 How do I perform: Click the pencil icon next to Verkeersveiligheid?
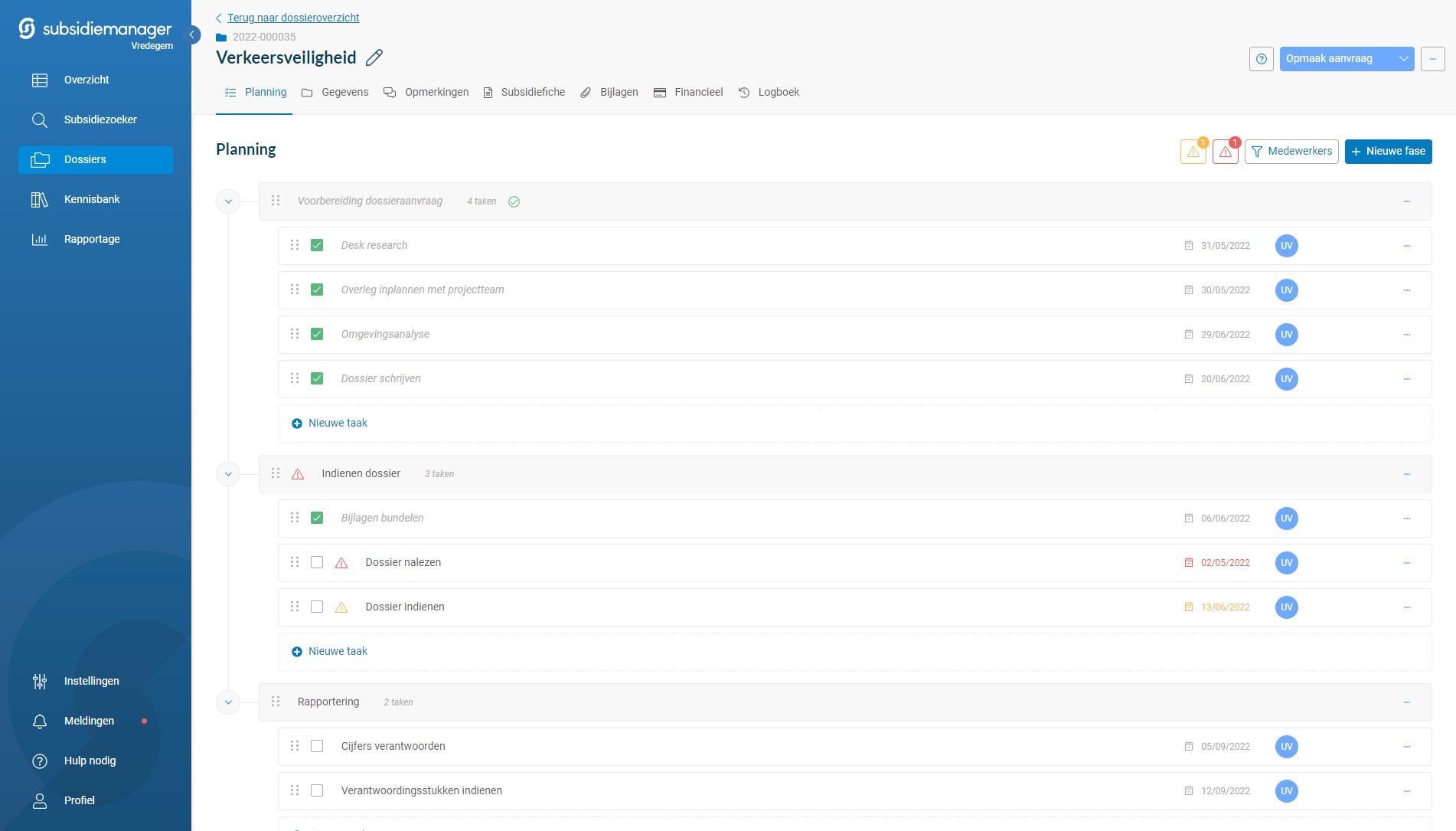pos(374,58)
